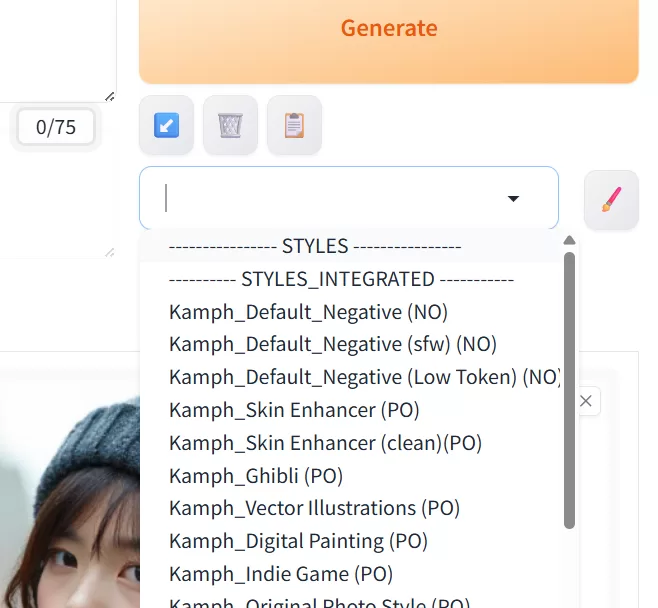Choose Kamph_Default_Negative (Low Token) (NO) style
658x608 pixels.
pos(352,377)
